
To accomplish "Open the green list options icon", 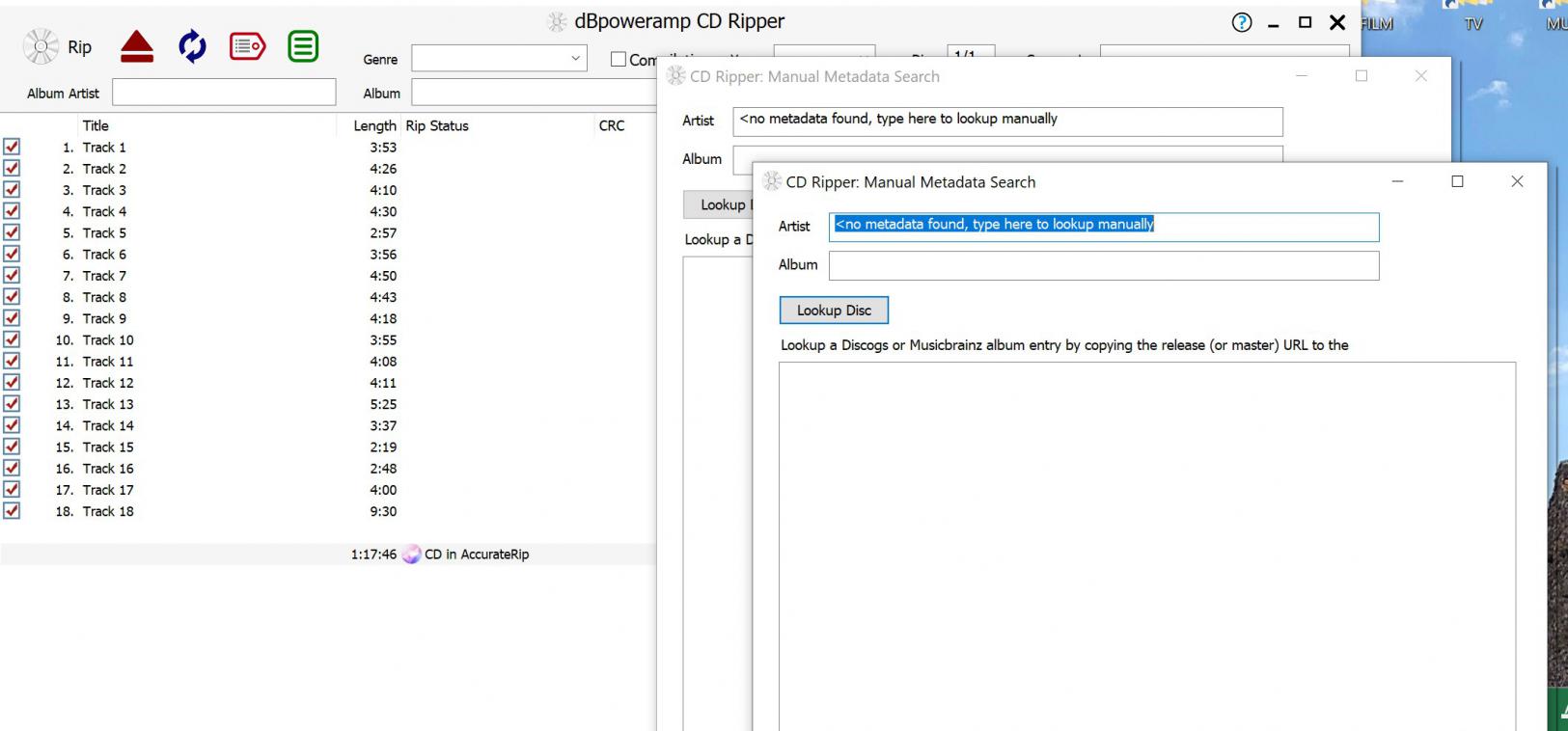I will (303, 46).
